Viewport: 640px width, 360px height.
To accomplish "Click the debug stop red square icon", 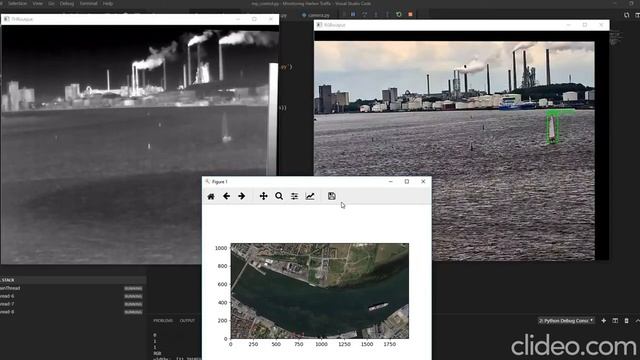I will (x=410, y=14).
